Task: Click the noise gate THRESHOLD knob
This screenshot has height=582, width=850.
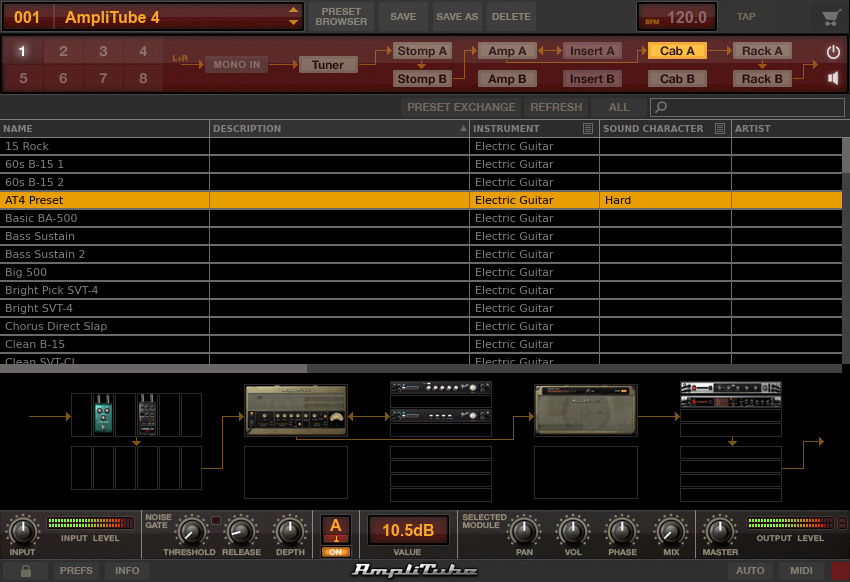Action: pyautogui.click(x=191, y=532)
